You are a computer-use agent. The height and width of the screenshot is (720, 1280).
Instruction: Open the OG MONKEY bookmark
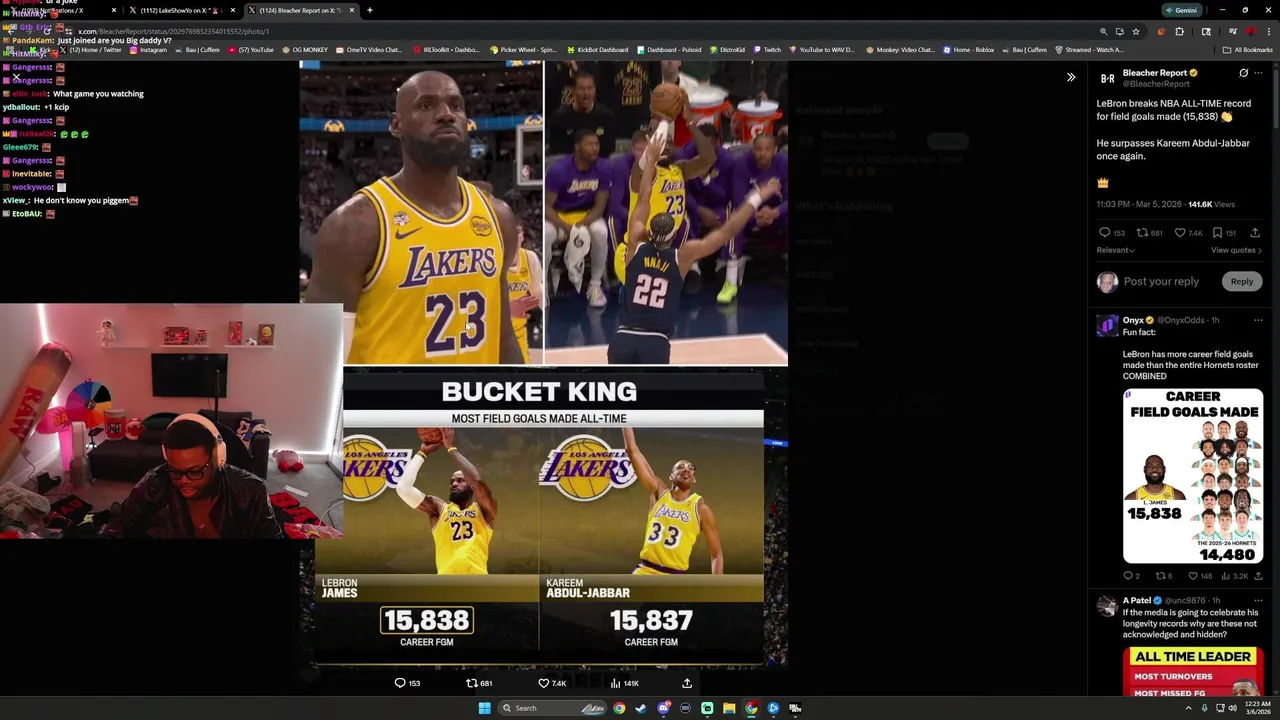tap(305, 49)
